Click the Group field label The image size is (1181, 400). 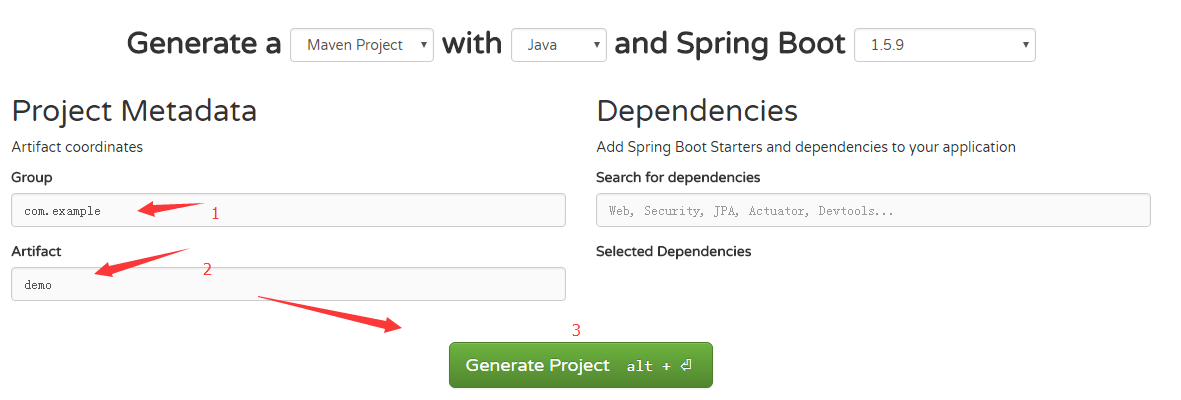coord(32,178)
